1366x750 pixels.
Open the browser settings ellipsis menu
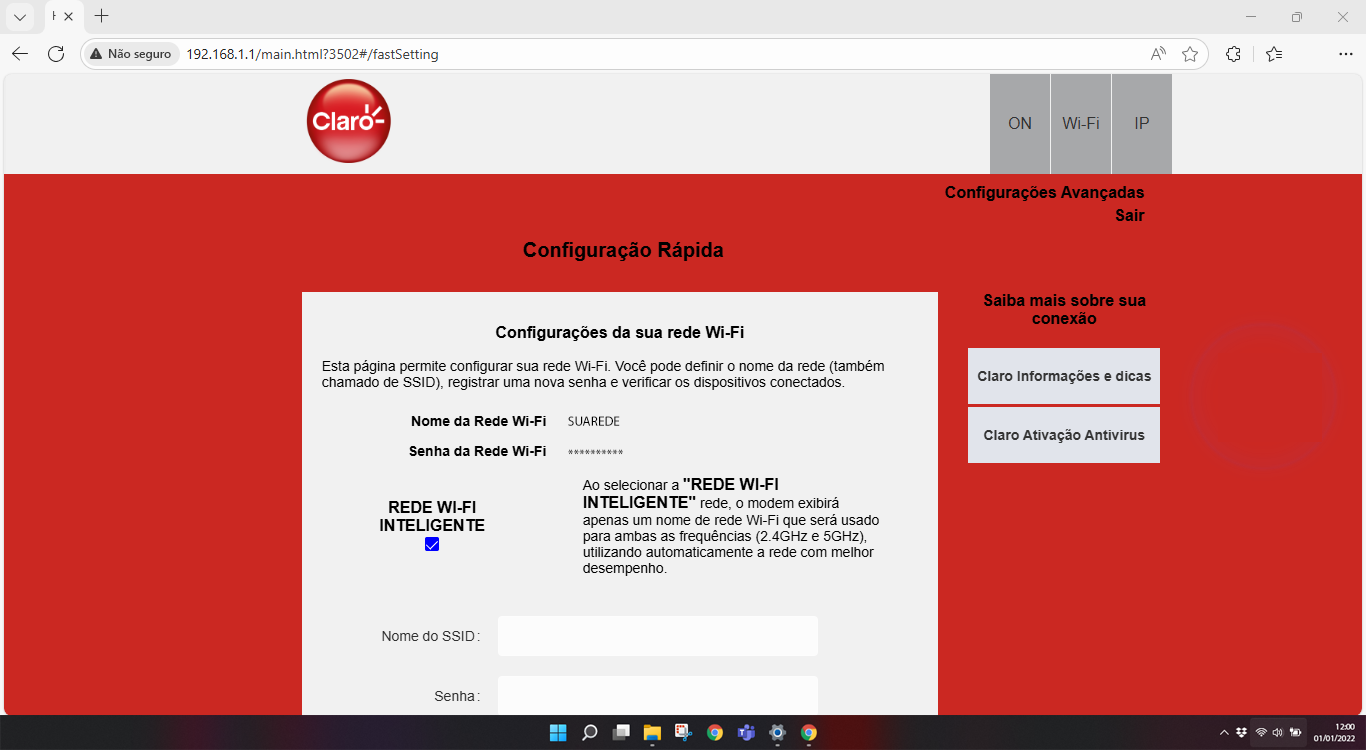(1345, 54)
